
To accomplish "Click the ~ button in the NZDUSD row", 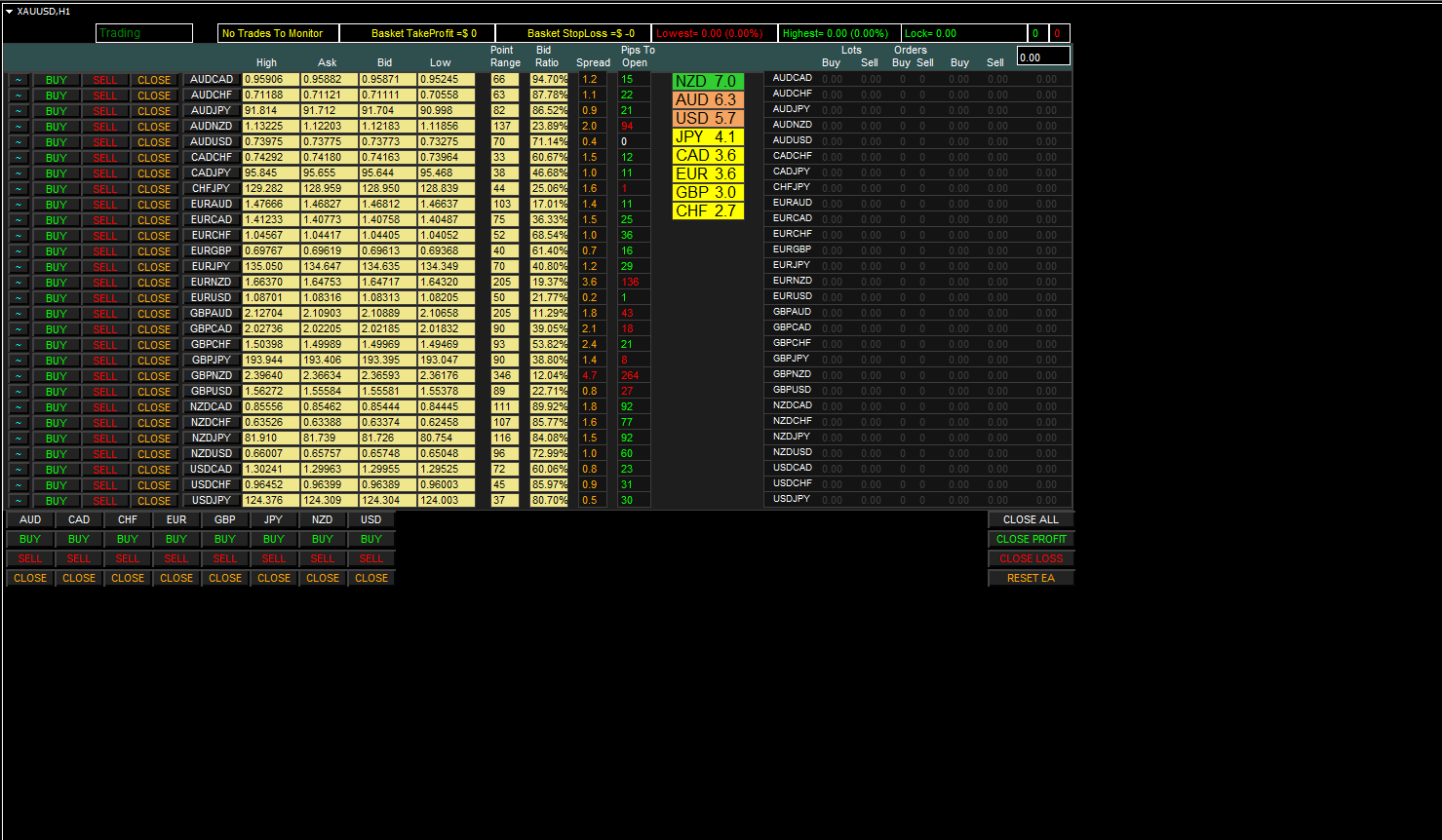I will pyautogui.click(x=19, y=454).
